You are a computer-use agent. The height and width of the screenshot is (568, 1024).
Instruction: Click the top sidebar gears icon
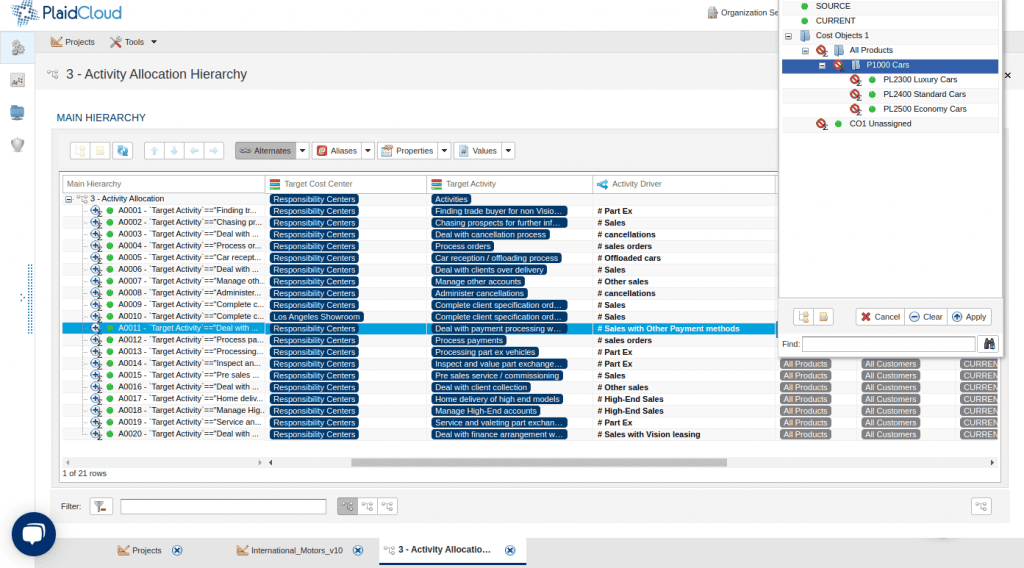coord(18,47)
